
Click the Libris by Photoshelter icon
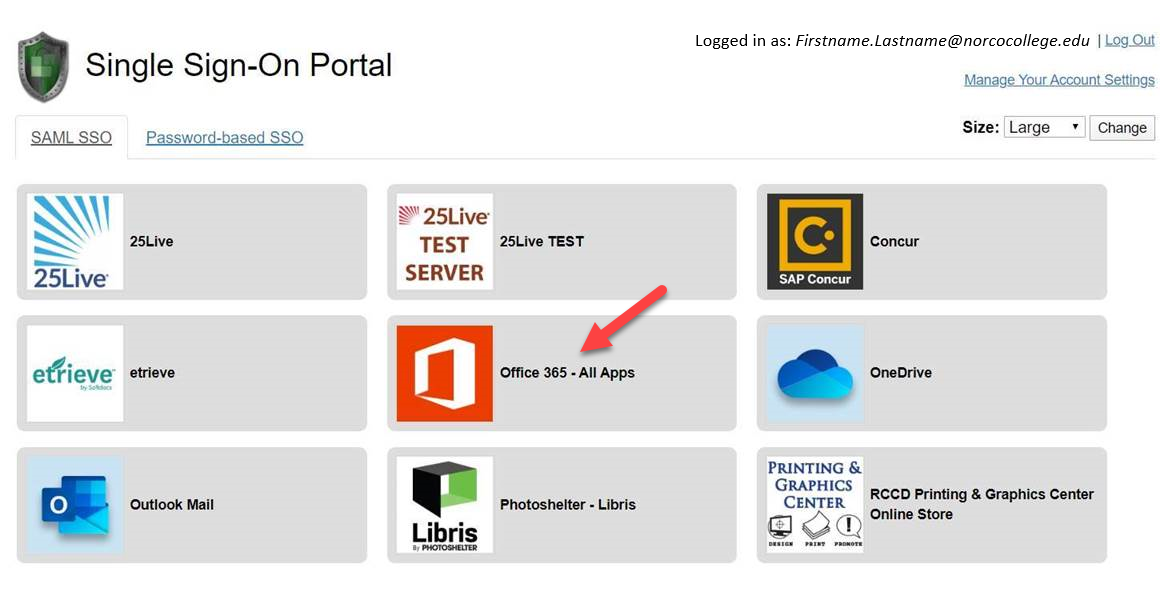pyautogui.click(x=445, y=505)
